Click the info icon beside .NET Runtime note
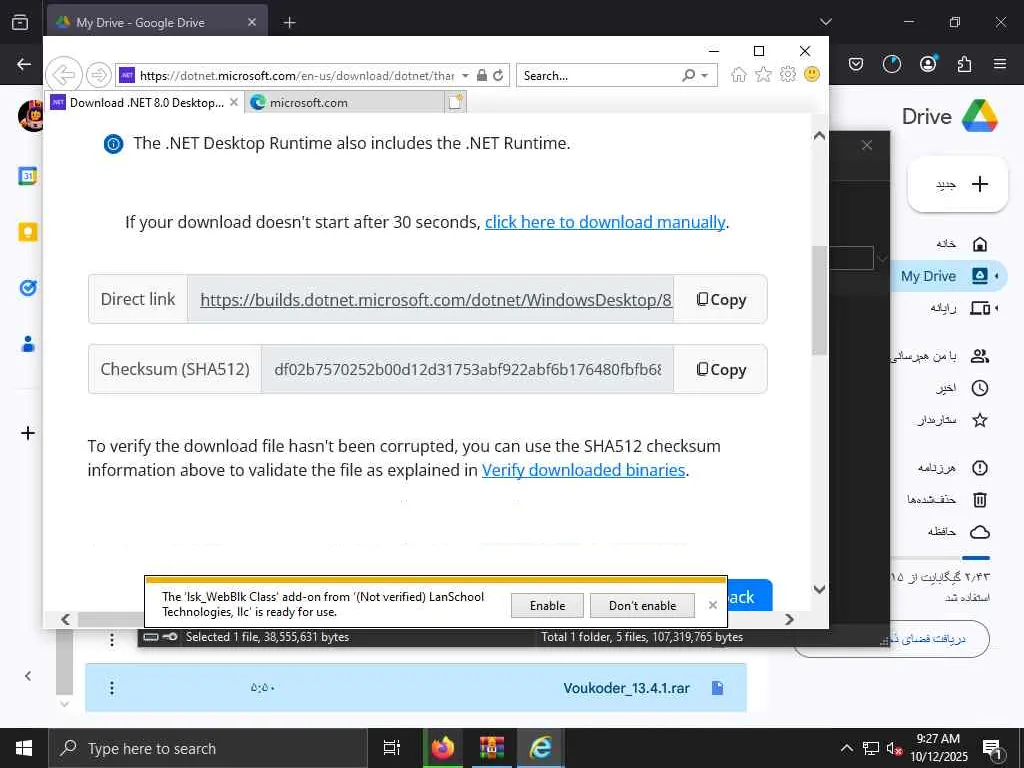Viewport: 1024px width, 768px height. [x=113, y=144]
